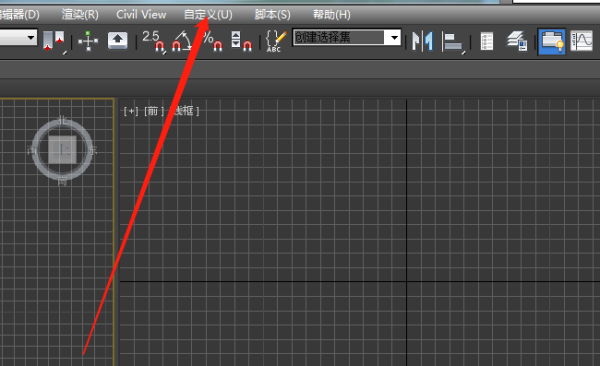Open the 自定义(U) menu
The height and width of the screenshot is (366, 600).
click(x=208, y=15)
